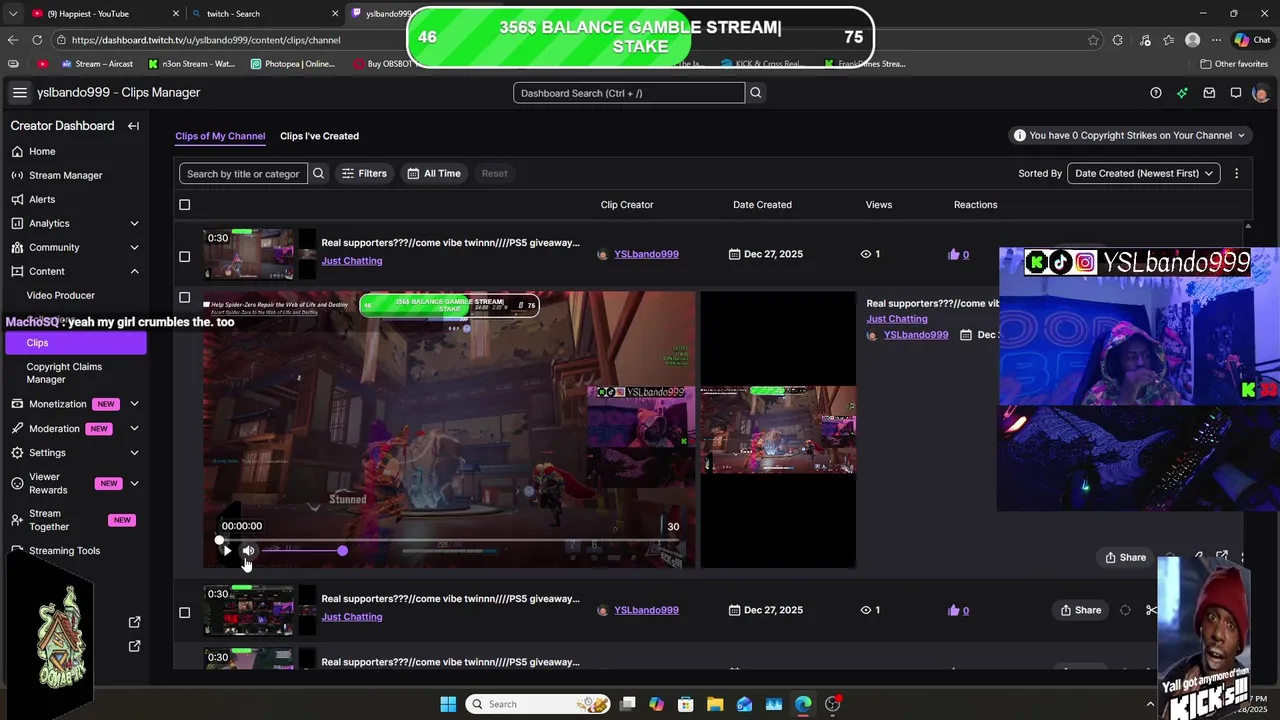Image resolution: width=1280 pixels, height=720 pixels.
Task: Mute the clip player volume
Action: point(248,550)
